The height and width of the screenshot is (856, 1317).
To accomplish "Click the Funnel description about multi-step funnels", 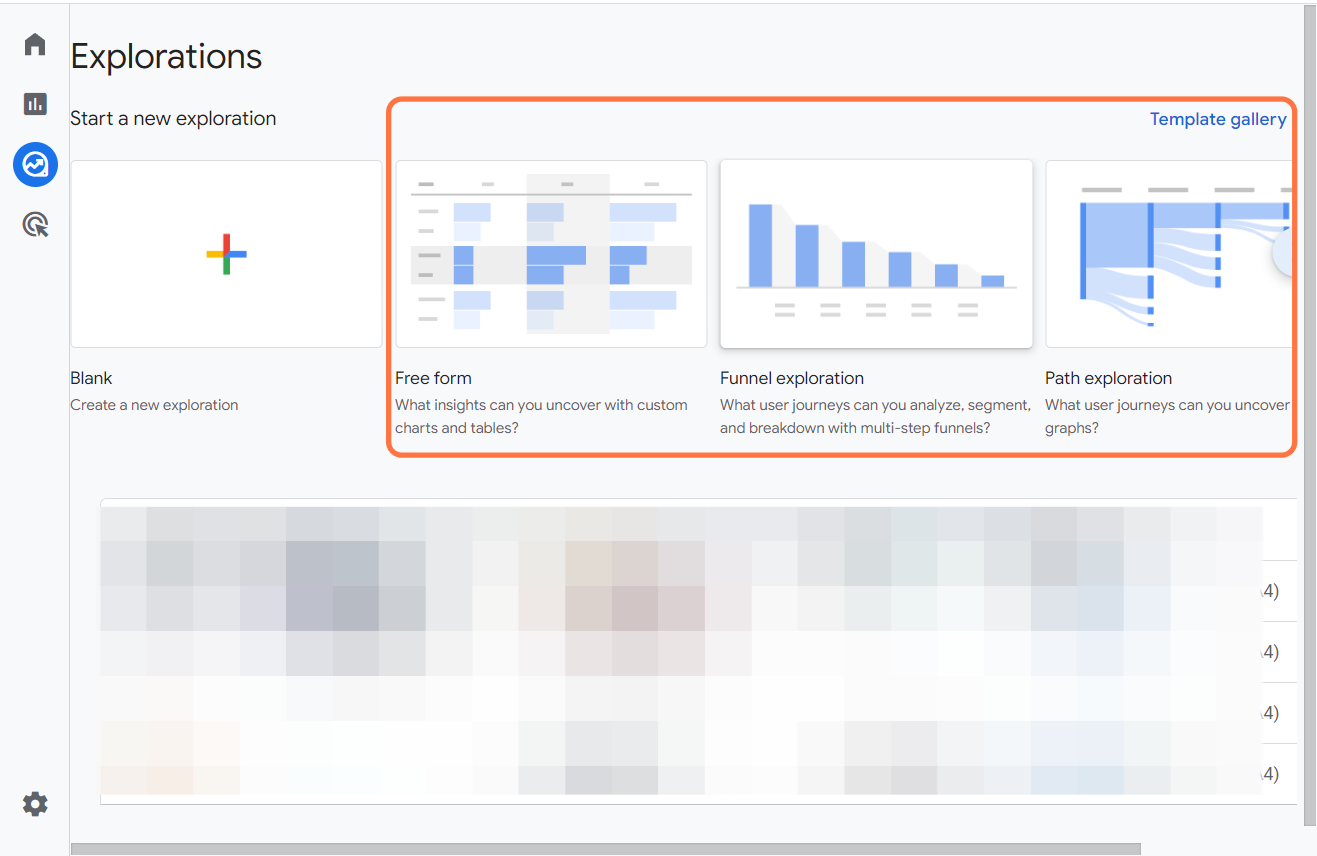I will click(x=875, y=416).
